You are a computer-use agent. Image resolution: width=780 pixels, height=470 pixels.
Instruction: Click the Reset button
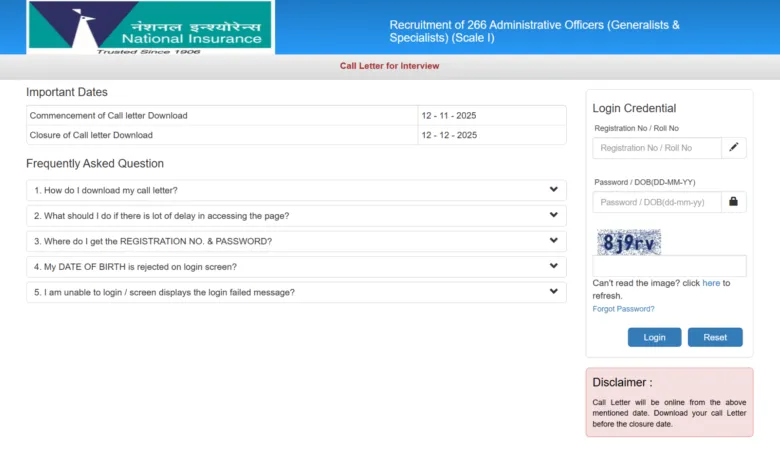pyautogui.click(x=715, y=337)
